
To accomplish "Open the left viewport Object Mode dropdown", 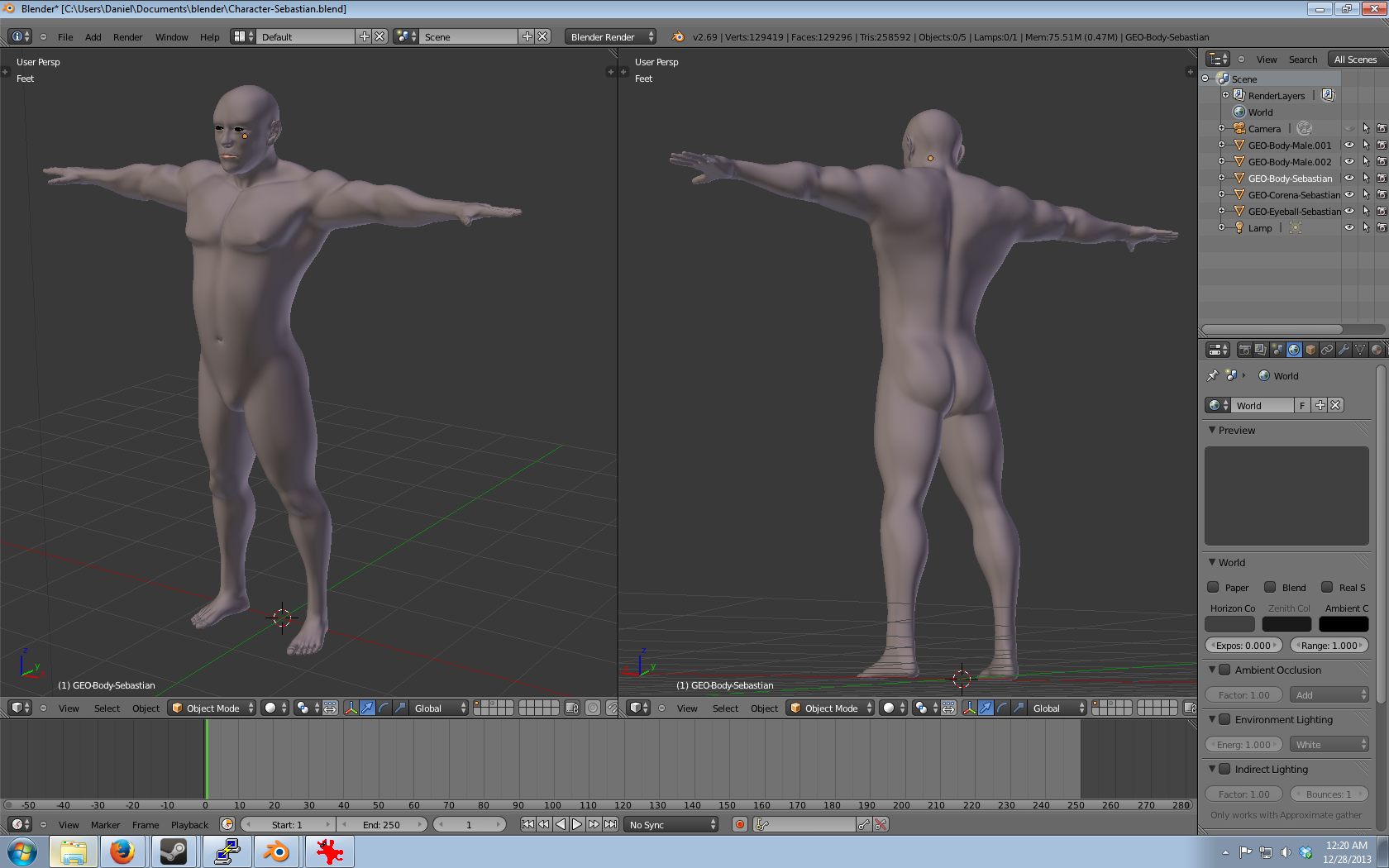I will point(212,708).
